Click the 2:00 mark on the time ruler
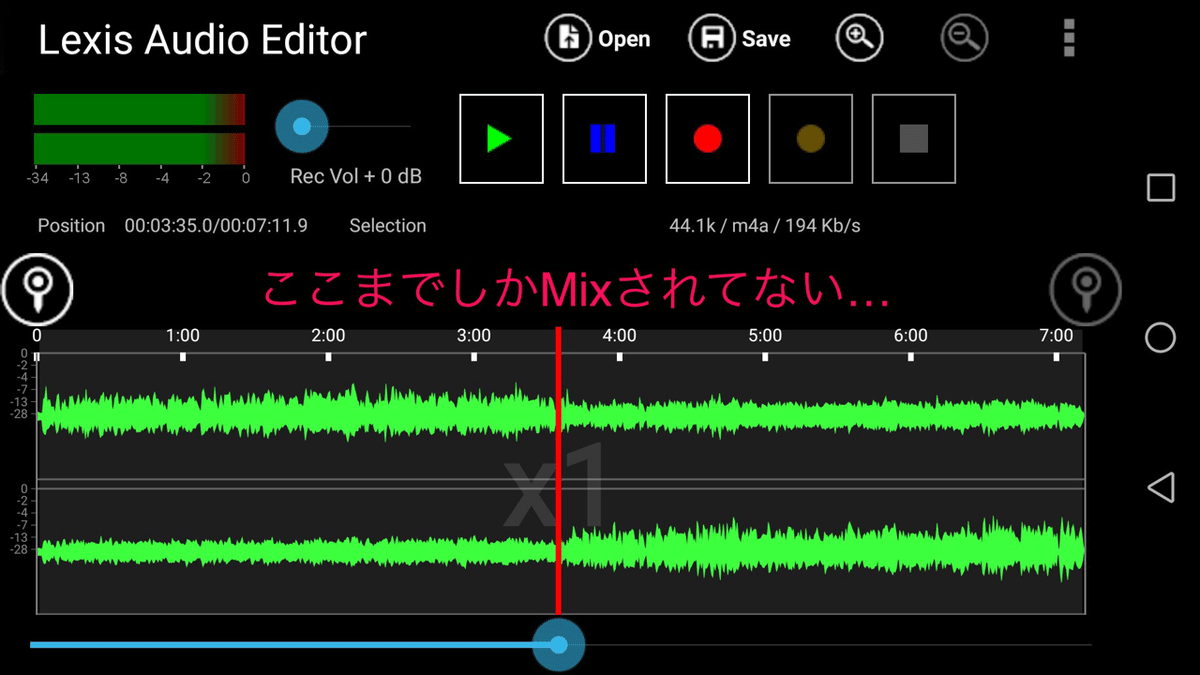1200x675 pixels. point(328,336)
